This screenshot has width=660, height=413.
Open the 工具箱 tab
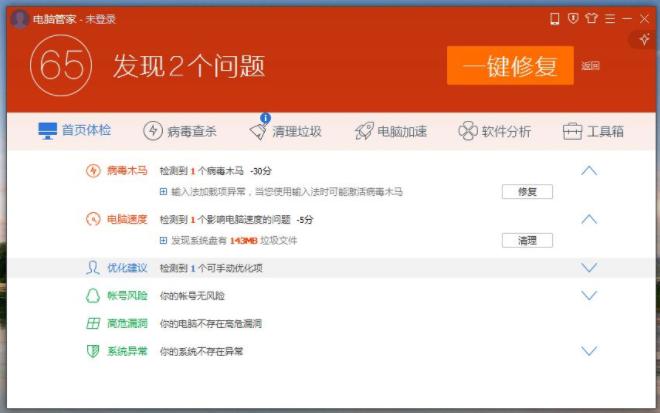pyautogui.click(x=593, y=131)
